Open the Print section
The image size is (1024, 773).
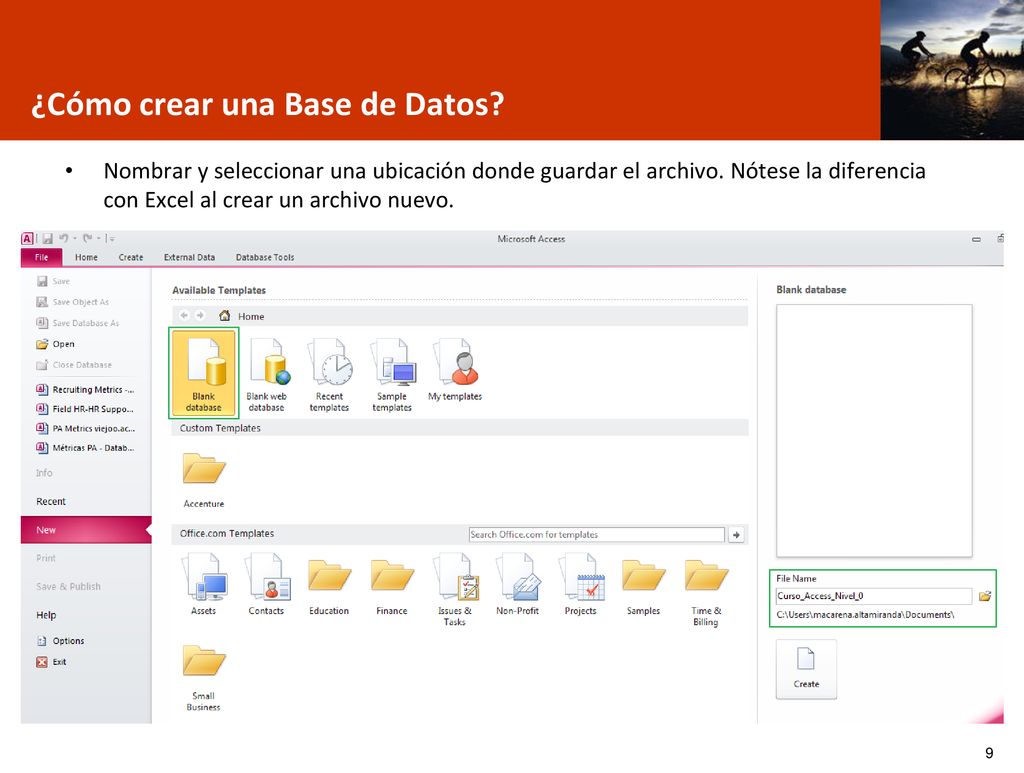46,558
